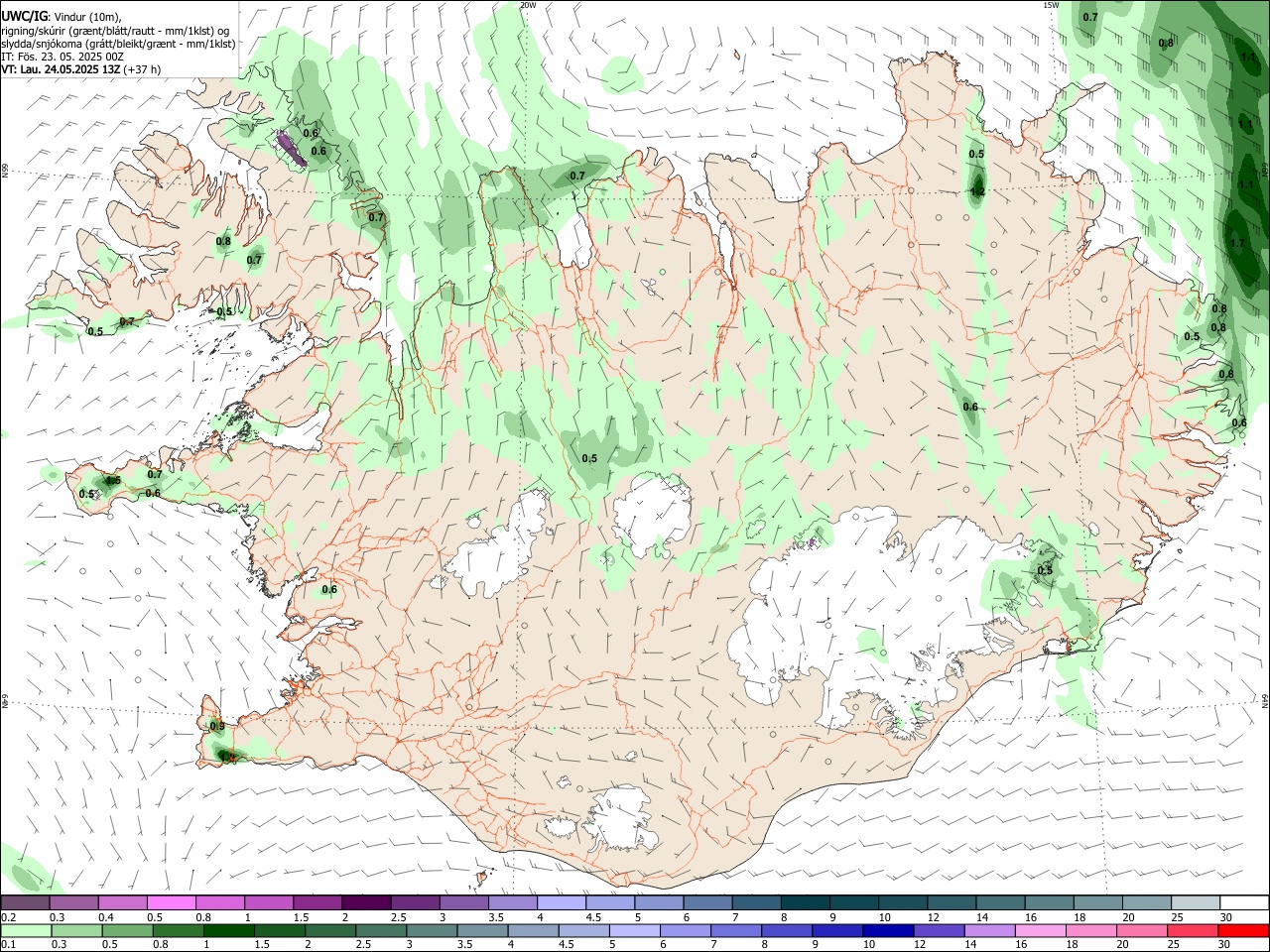Viewport: 1270px width, 952px height.
Task: Click the rigning/skúrir legend description line
Action: (x=114, y=31)
